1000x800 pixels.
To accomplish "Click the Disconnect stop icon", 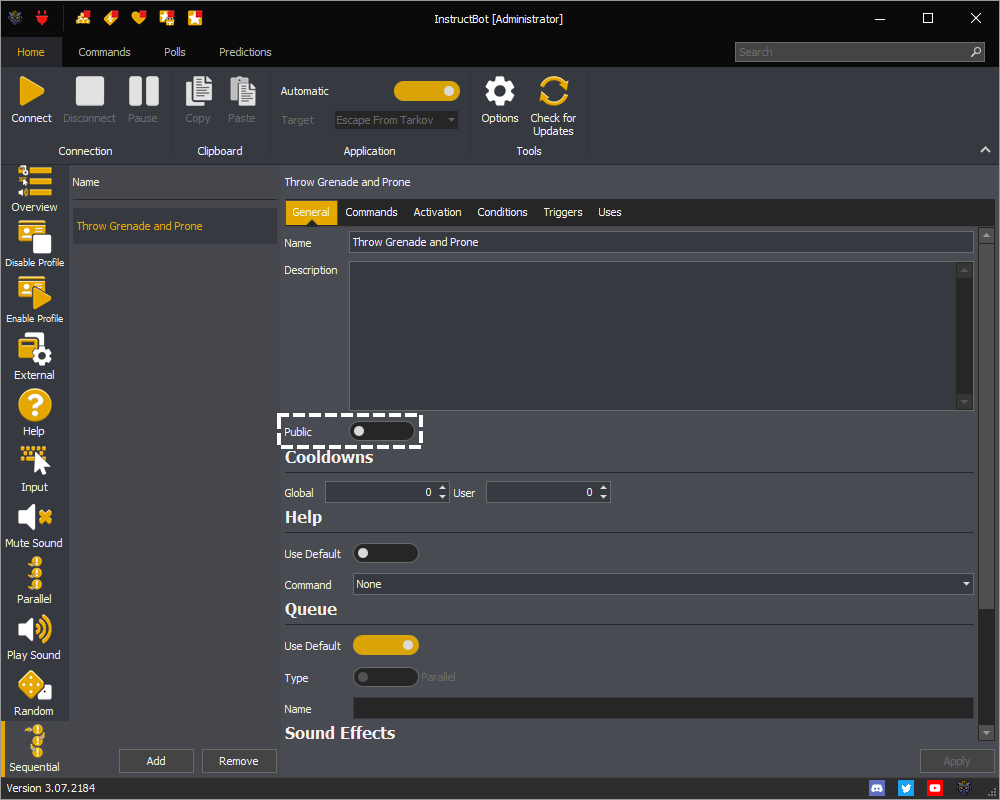I will tap(89, 91).
